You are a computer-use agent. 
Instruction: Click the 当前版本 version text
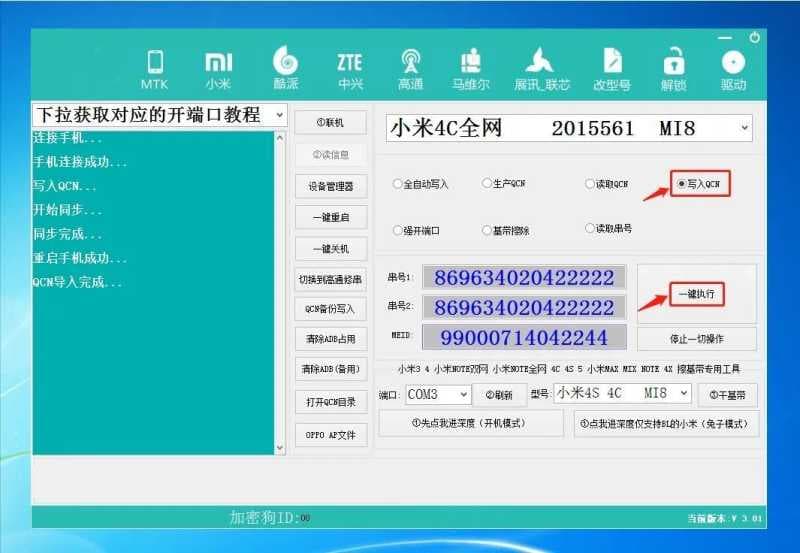pyautogui.click(x=724, y=518)
